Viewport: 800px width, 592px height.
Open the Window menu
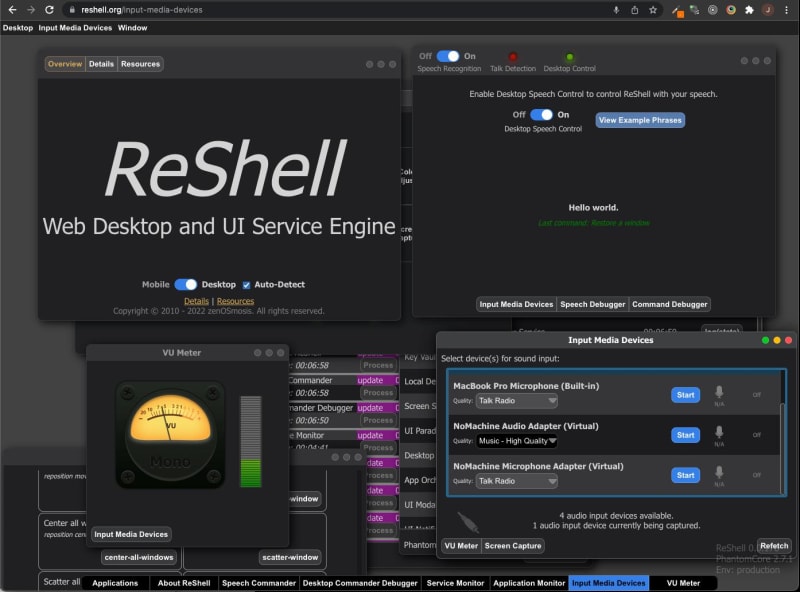coord(132,28)
